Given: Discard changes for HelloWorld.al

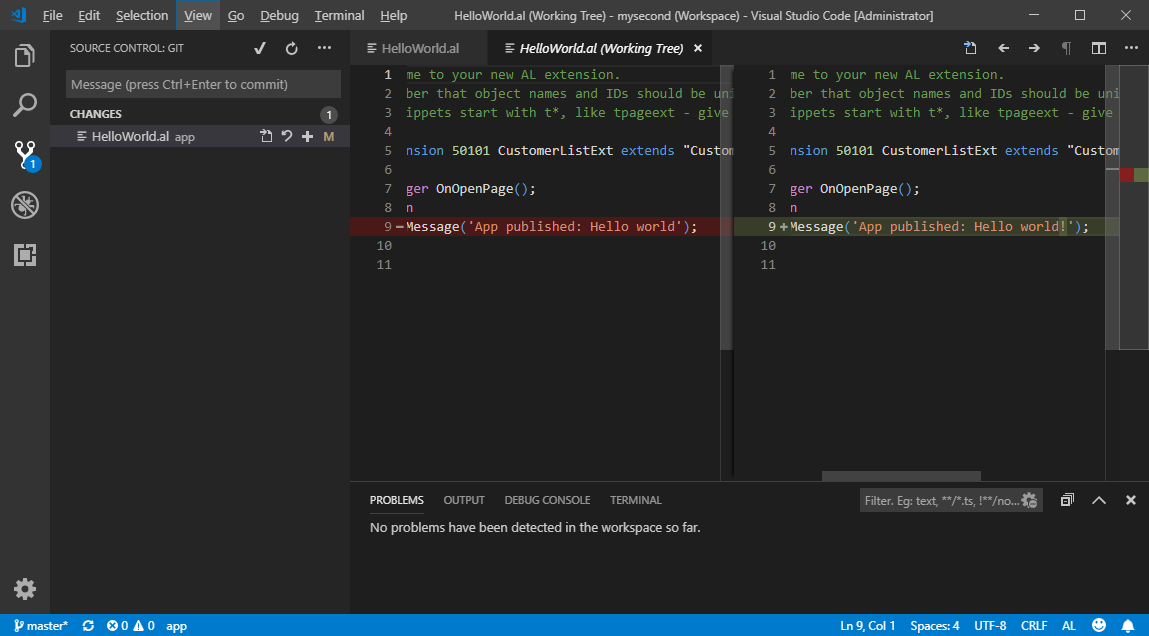Looking at the screenshot, I should 287,137.
